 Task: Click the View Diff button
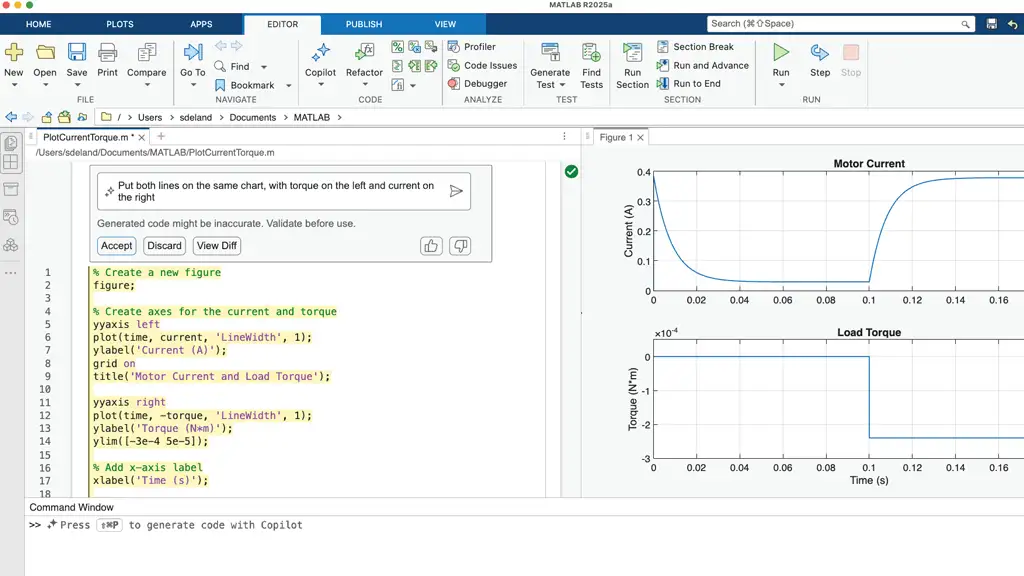217,246
